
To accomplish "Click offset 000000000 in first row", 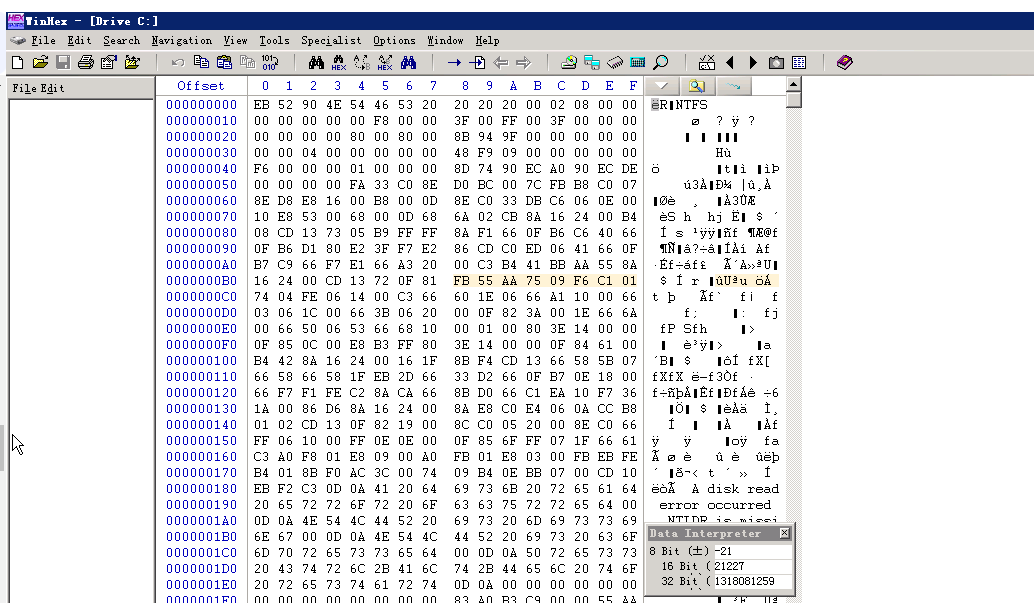I will tap(201, 105).
